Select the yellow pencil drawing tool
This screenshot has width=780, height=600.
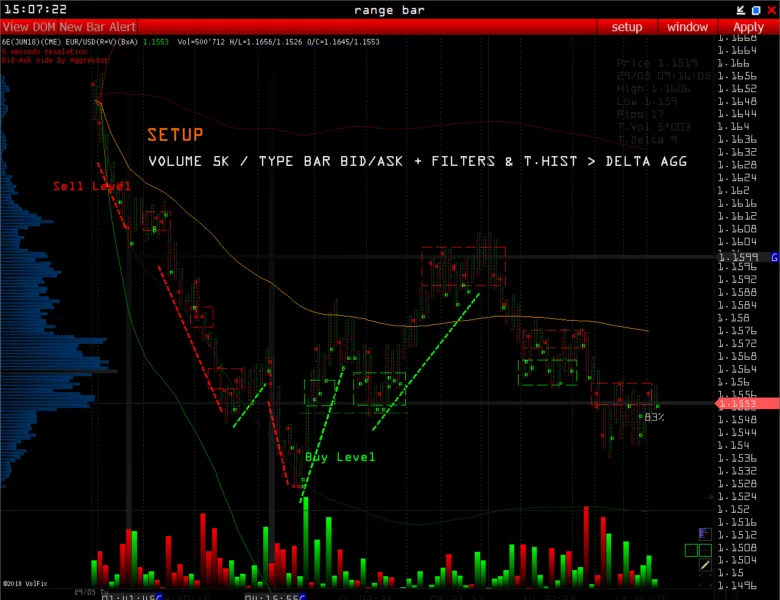[705, 565]
